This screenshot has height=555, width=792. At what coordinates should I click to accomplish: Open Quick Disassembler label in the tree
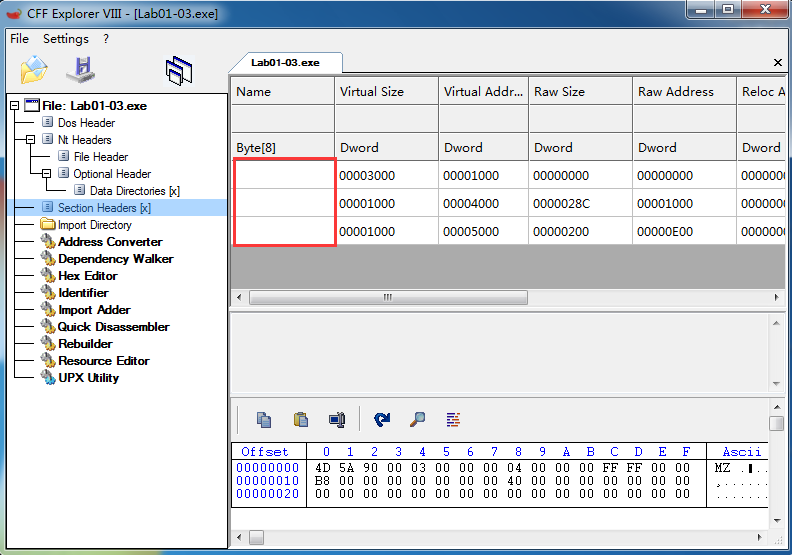point(113,327)
